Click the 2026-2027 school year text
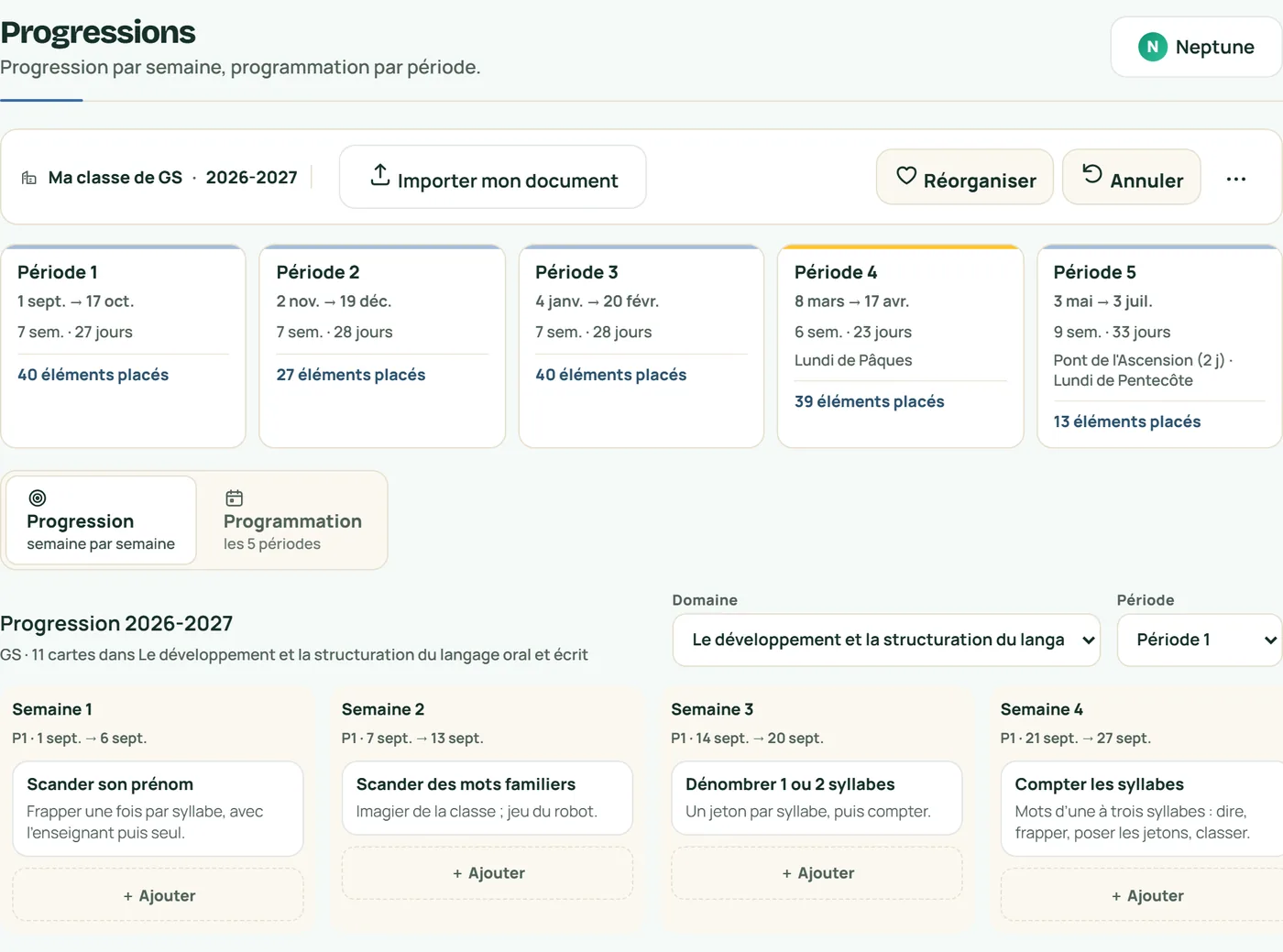 [x=252, y=178]
